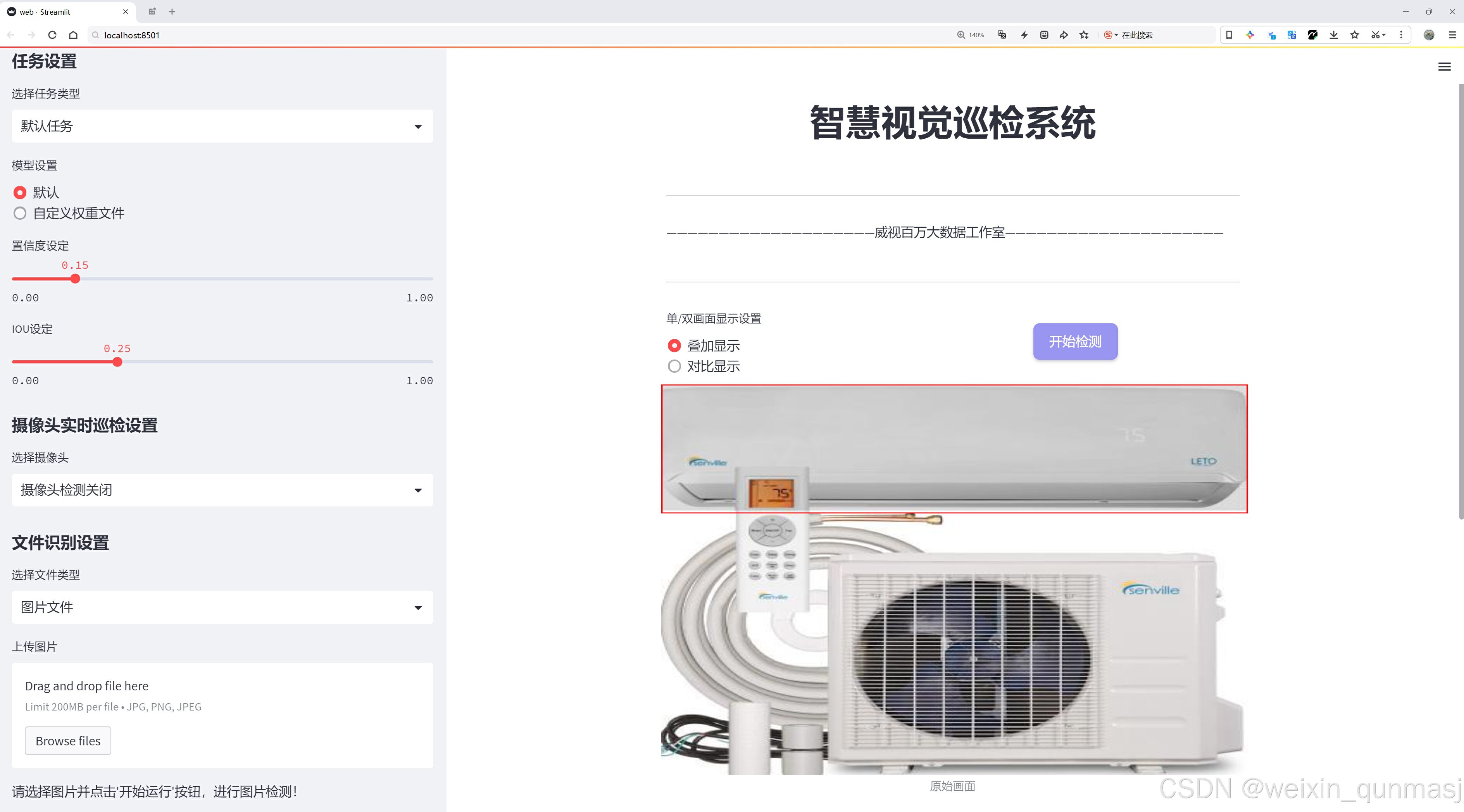Click the browser reload icon
This screenshot has width=1464, height=812.
(52, 35)
